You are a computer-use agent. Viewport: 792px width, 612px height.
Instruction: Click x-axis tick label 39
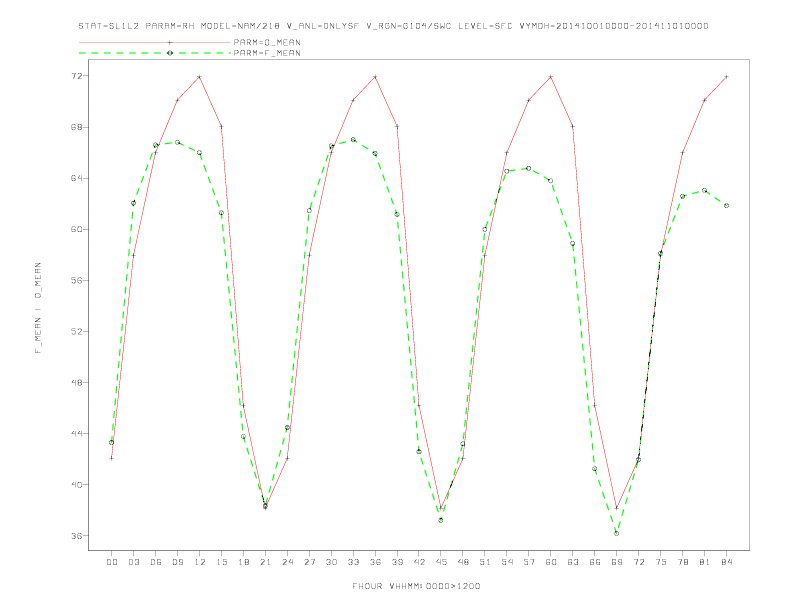point(397,562)
